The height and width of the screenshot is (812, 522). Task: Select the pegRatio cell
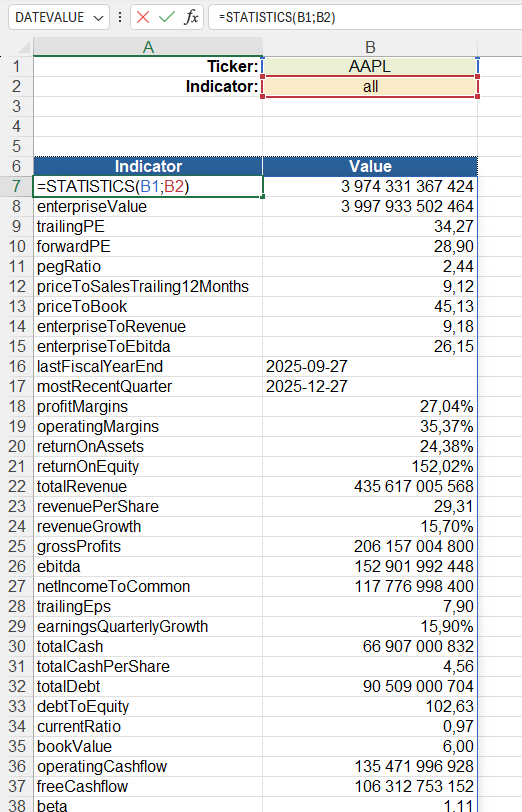[148, 267]
